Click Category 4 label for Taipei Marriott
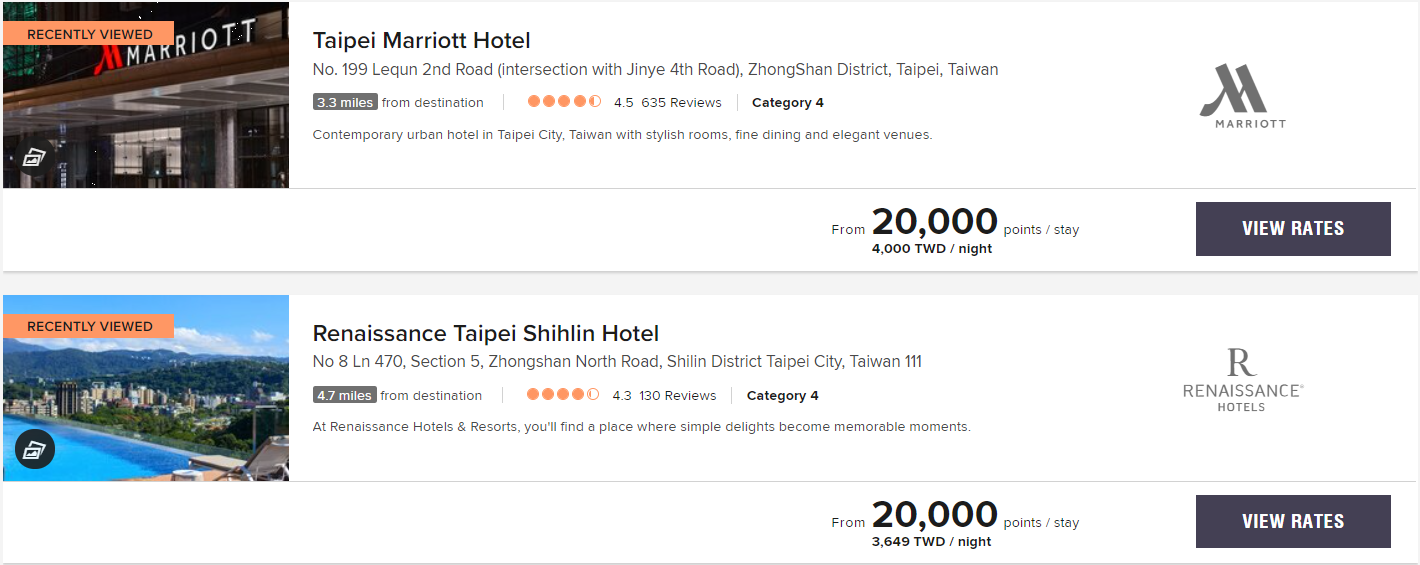The height and width of the screenshot is (565, 1420). click(787, 102)
